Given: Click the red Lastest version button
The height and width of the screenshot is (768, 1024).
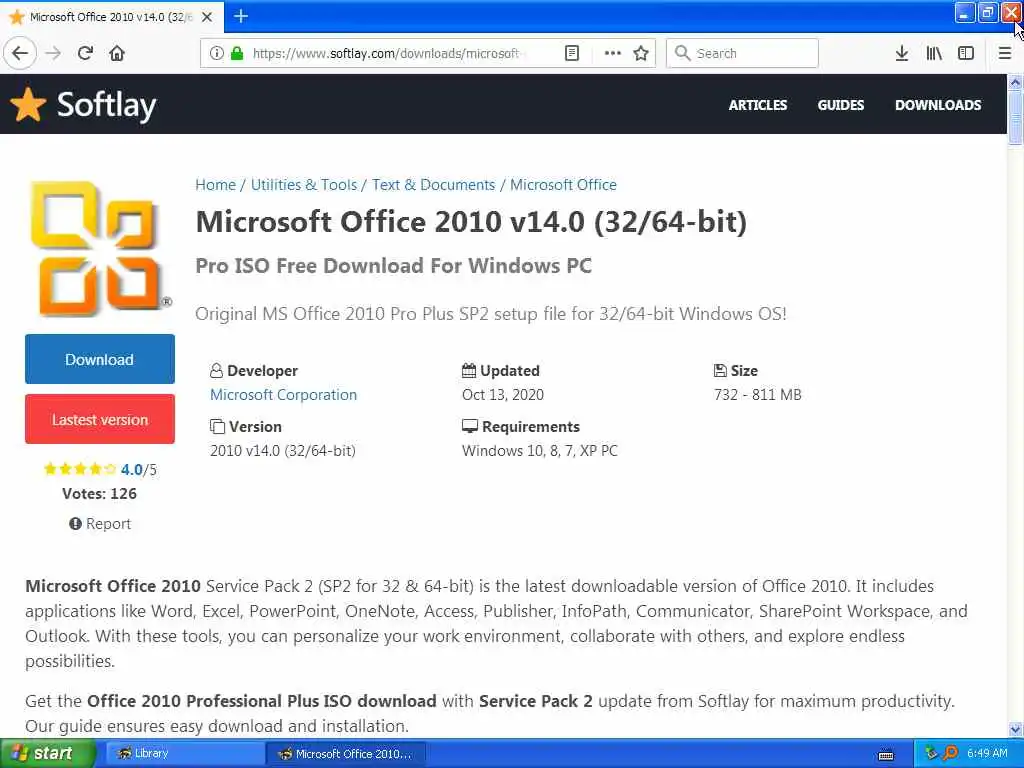Looking at the screenshot, I should pos(100,419).
